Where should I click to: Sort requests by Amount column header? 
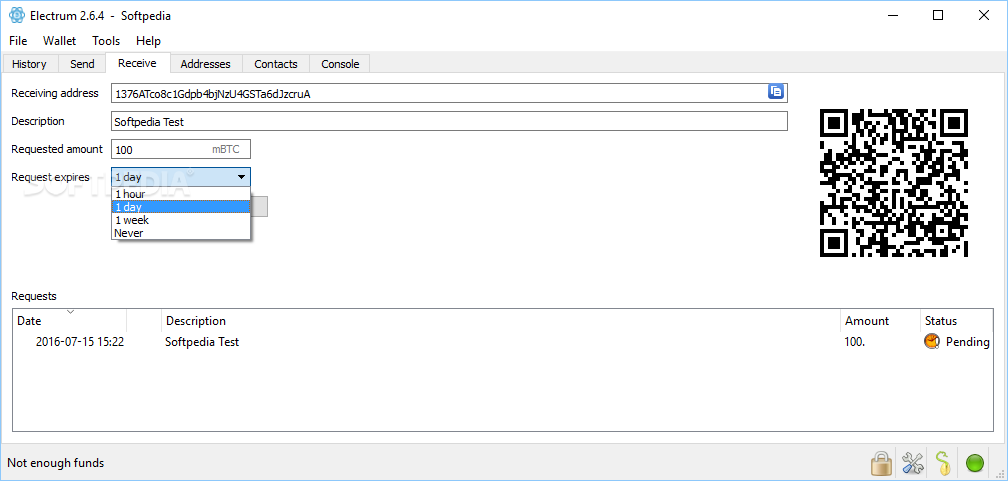[x=881, y=320]
